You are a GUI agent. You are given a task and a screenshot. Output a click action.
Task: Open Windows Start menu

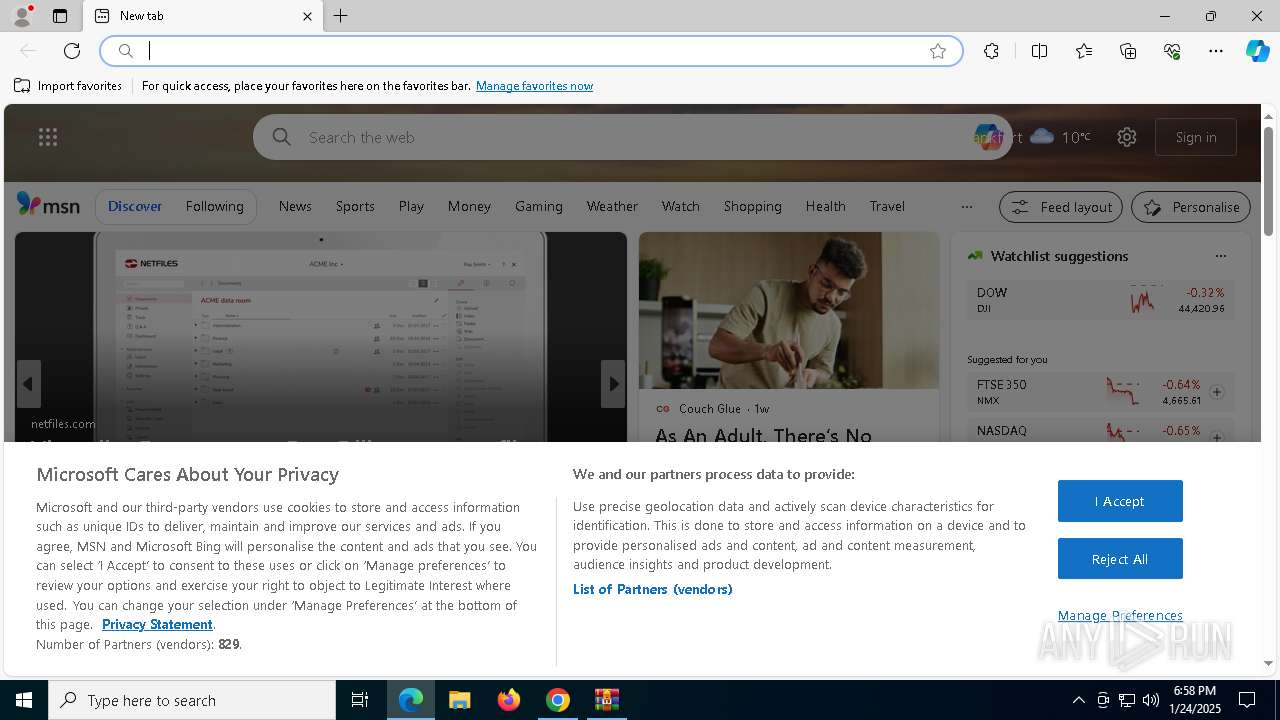coord(24,700)
